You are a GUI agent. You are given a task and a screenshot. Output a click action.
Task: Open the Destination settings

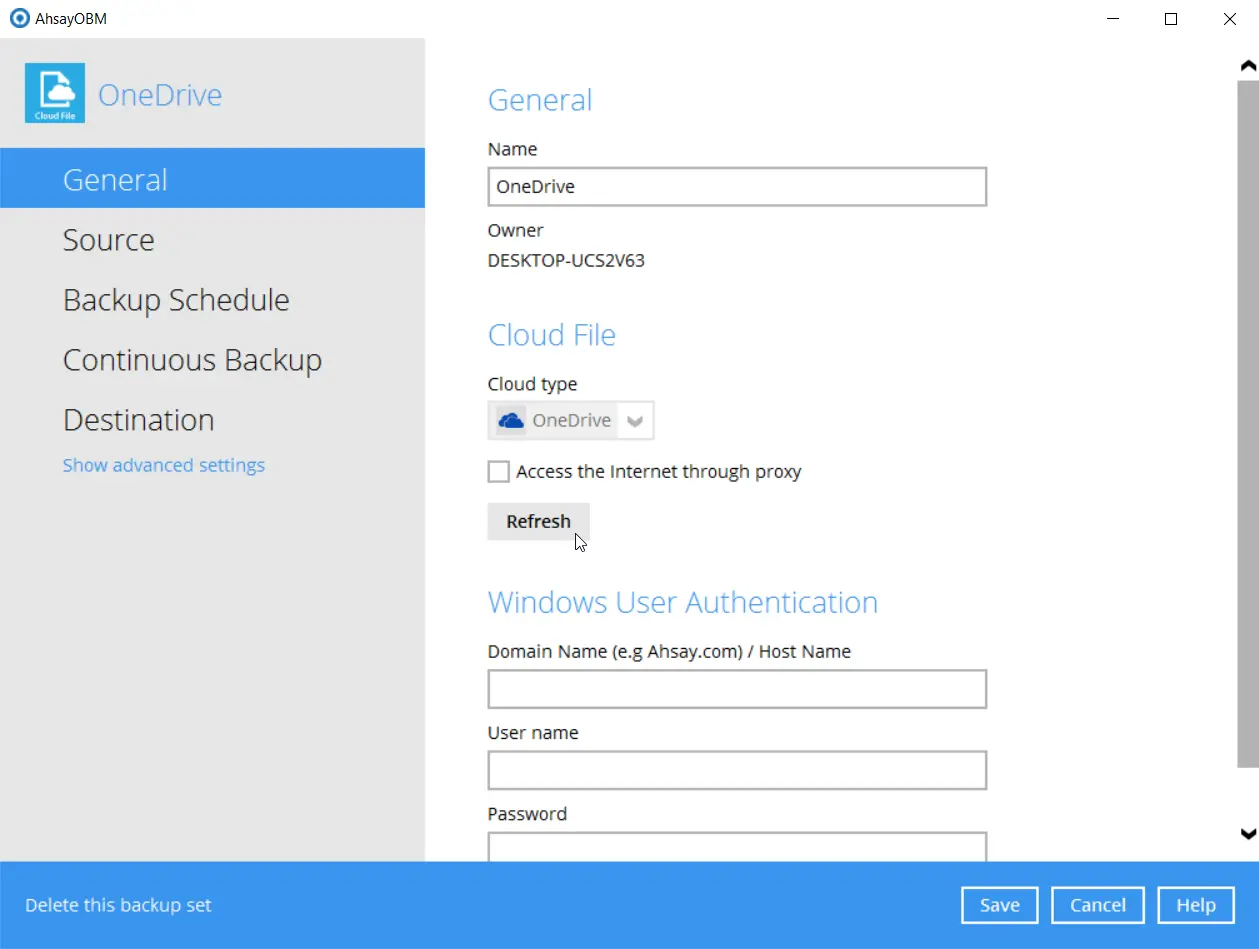(x=138, y=419)
